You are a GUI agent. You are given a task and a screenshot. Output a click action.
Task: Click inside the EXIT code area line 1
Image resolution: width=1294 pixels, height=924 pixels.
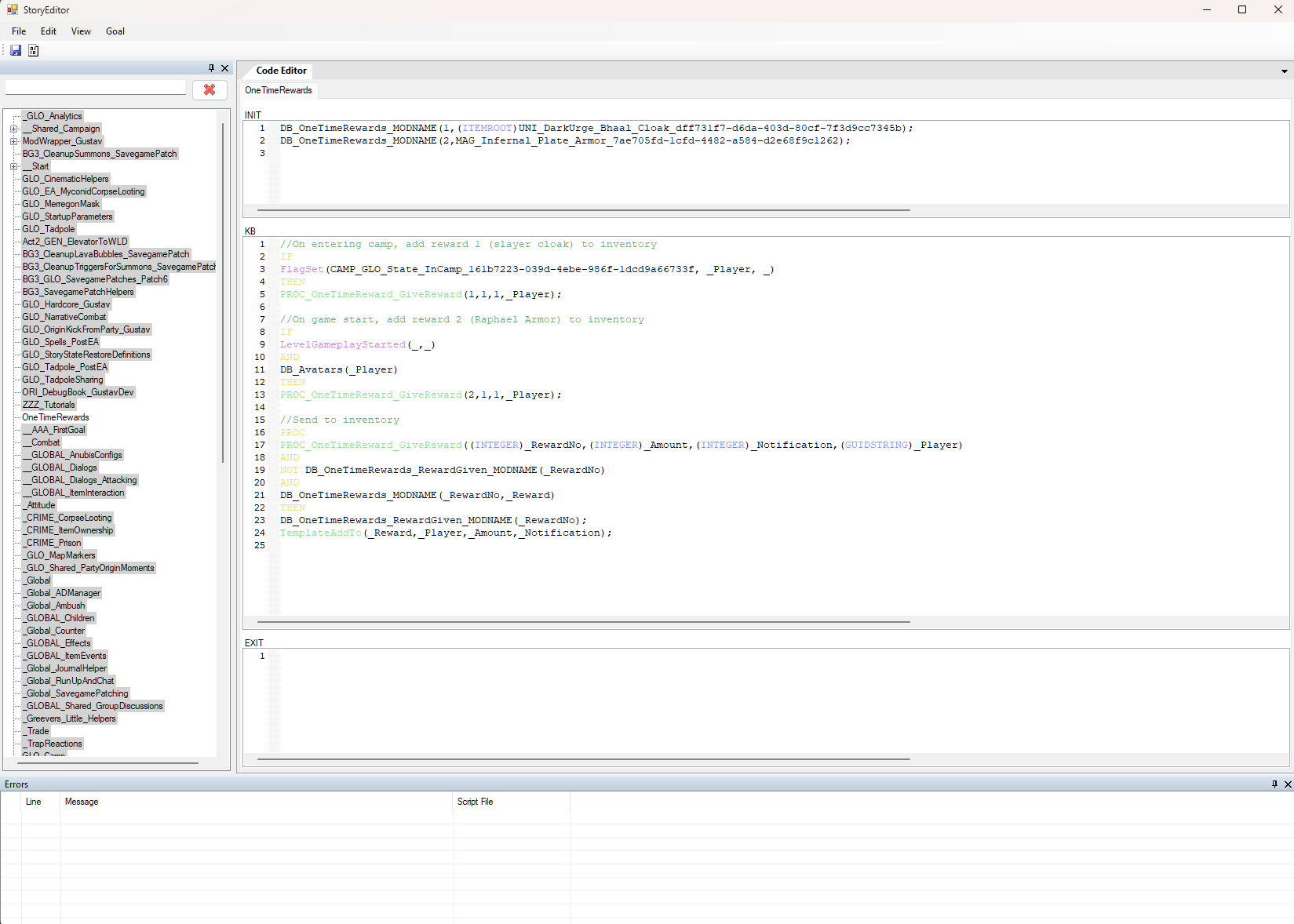coord(783,656)
